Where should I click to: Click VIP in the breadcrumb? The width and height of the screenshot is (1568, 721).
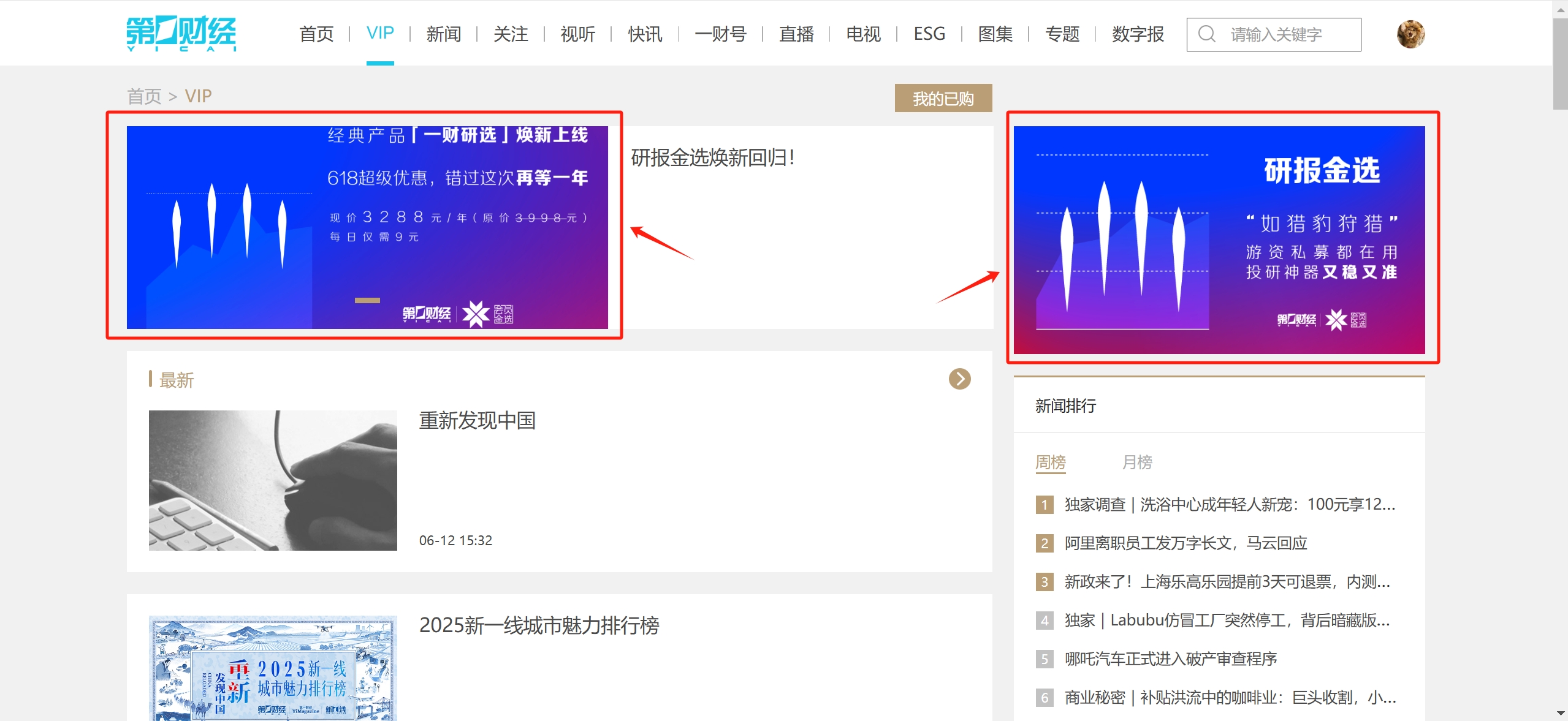click(x=198, y=96)
